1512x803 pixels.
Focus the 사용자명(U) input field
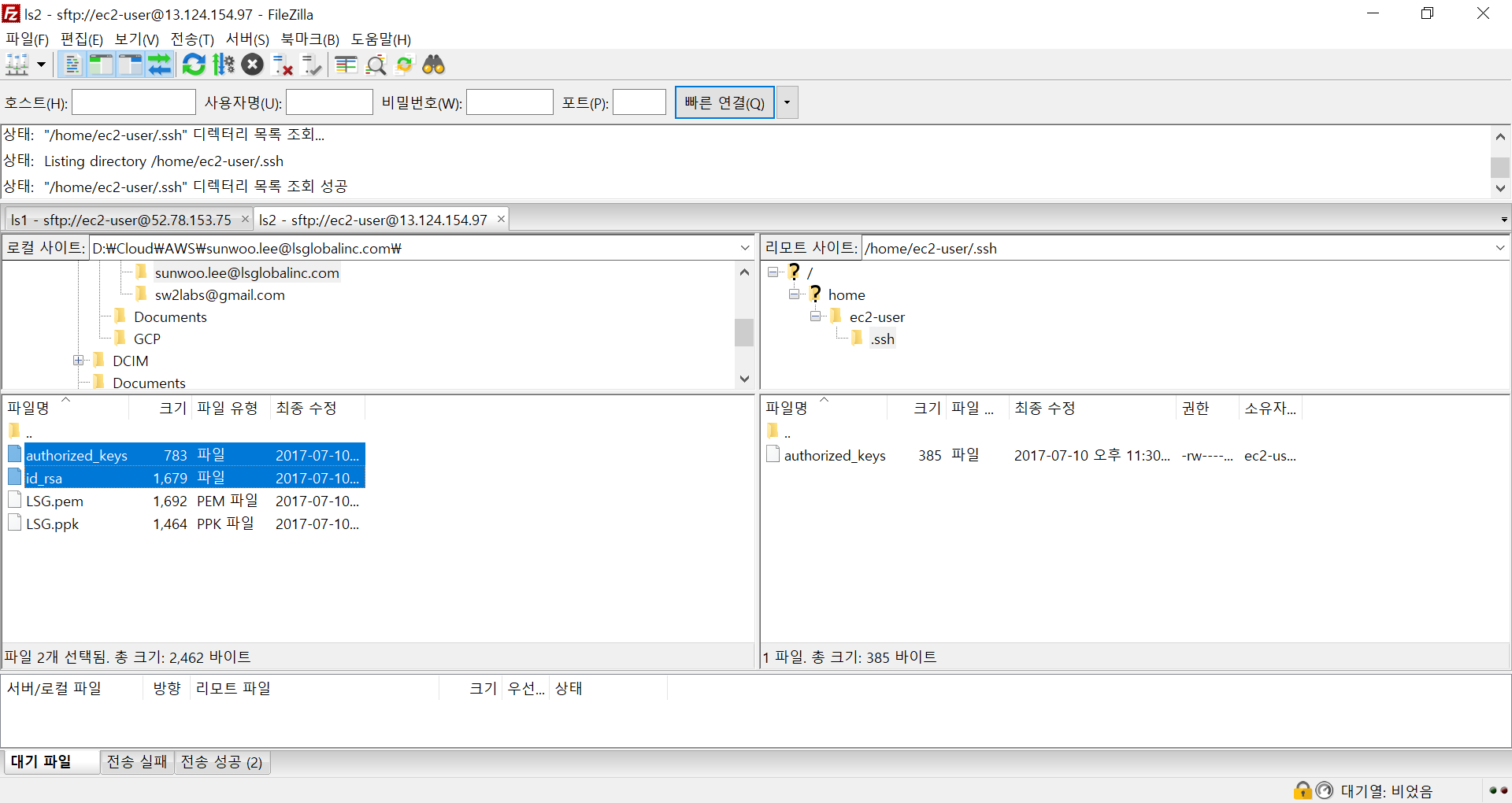(329, 102)
